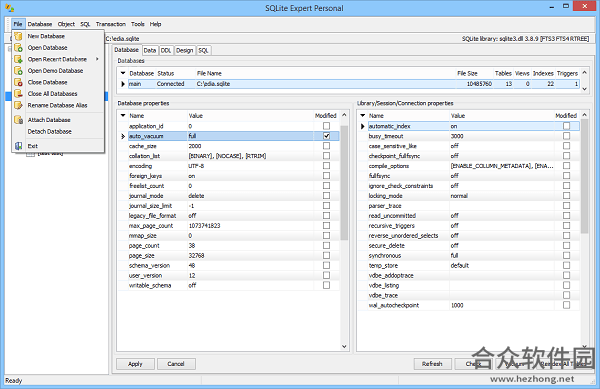
Task: Click the Refresh button
Action: pos(432,364)
